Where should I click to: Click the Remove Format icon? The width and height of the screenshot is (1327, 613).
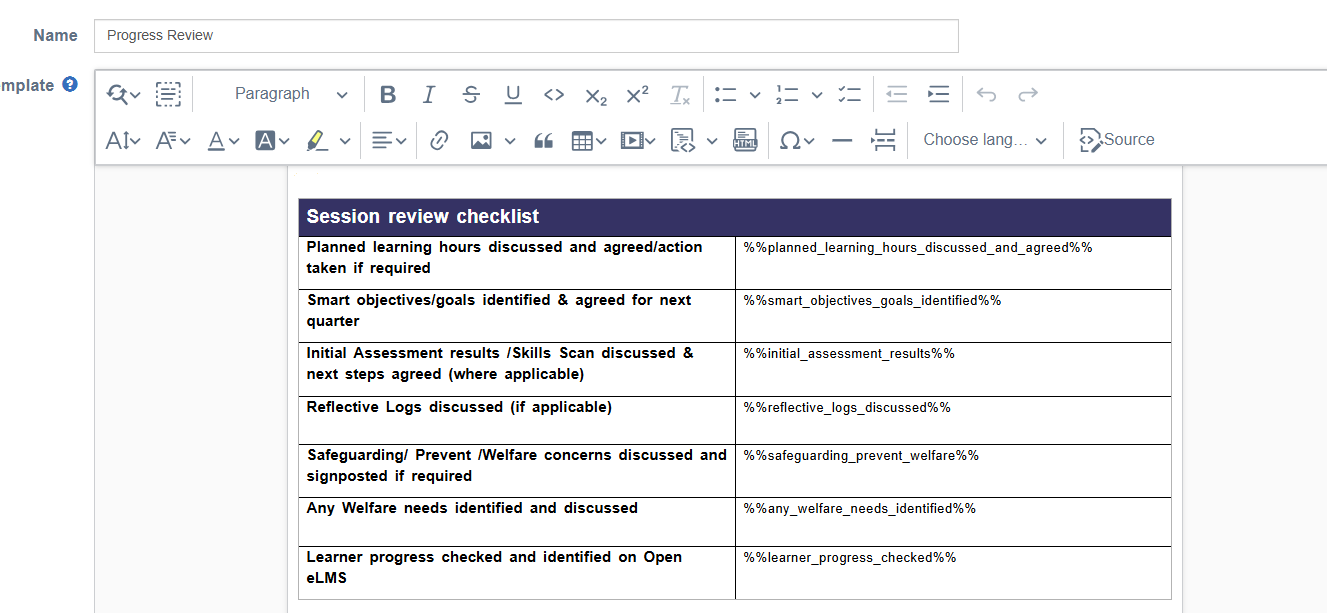(x=680, y=94)
